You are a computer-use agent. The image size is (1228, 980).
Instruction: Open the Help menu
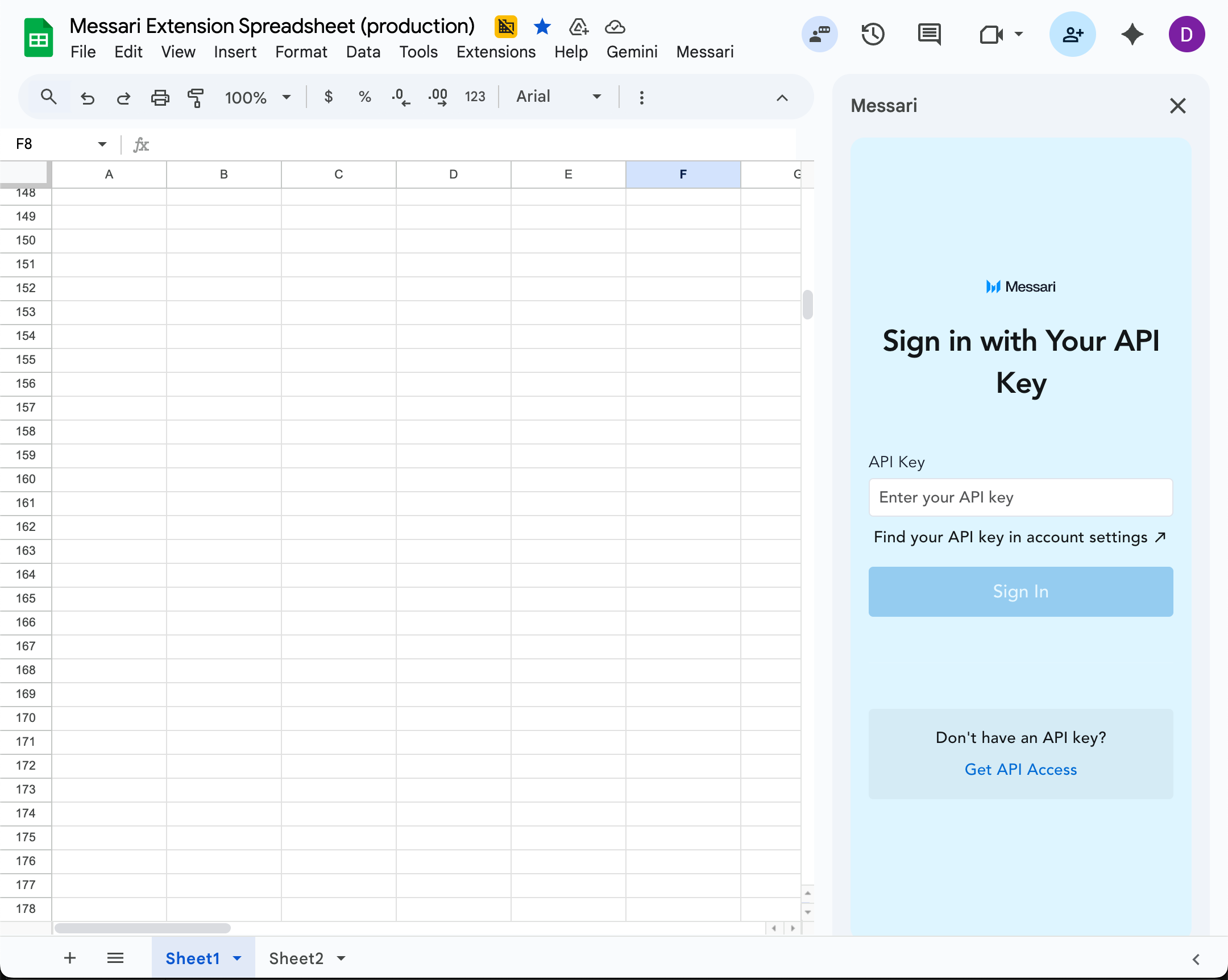click(x=571, y=52)
